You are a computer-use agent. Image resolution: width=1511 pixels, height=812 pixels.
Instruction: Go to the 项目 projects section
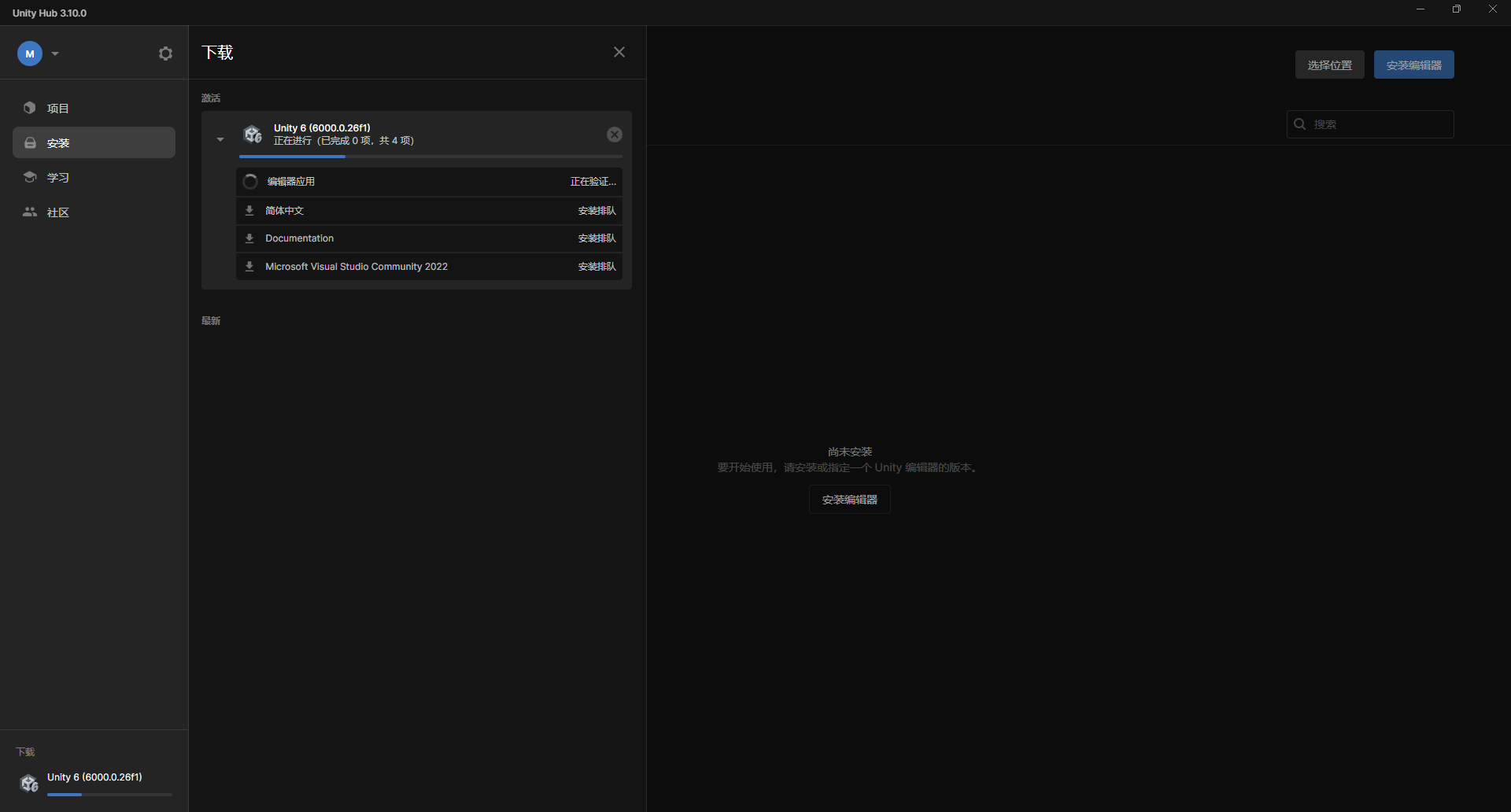(x=94, y=108)
